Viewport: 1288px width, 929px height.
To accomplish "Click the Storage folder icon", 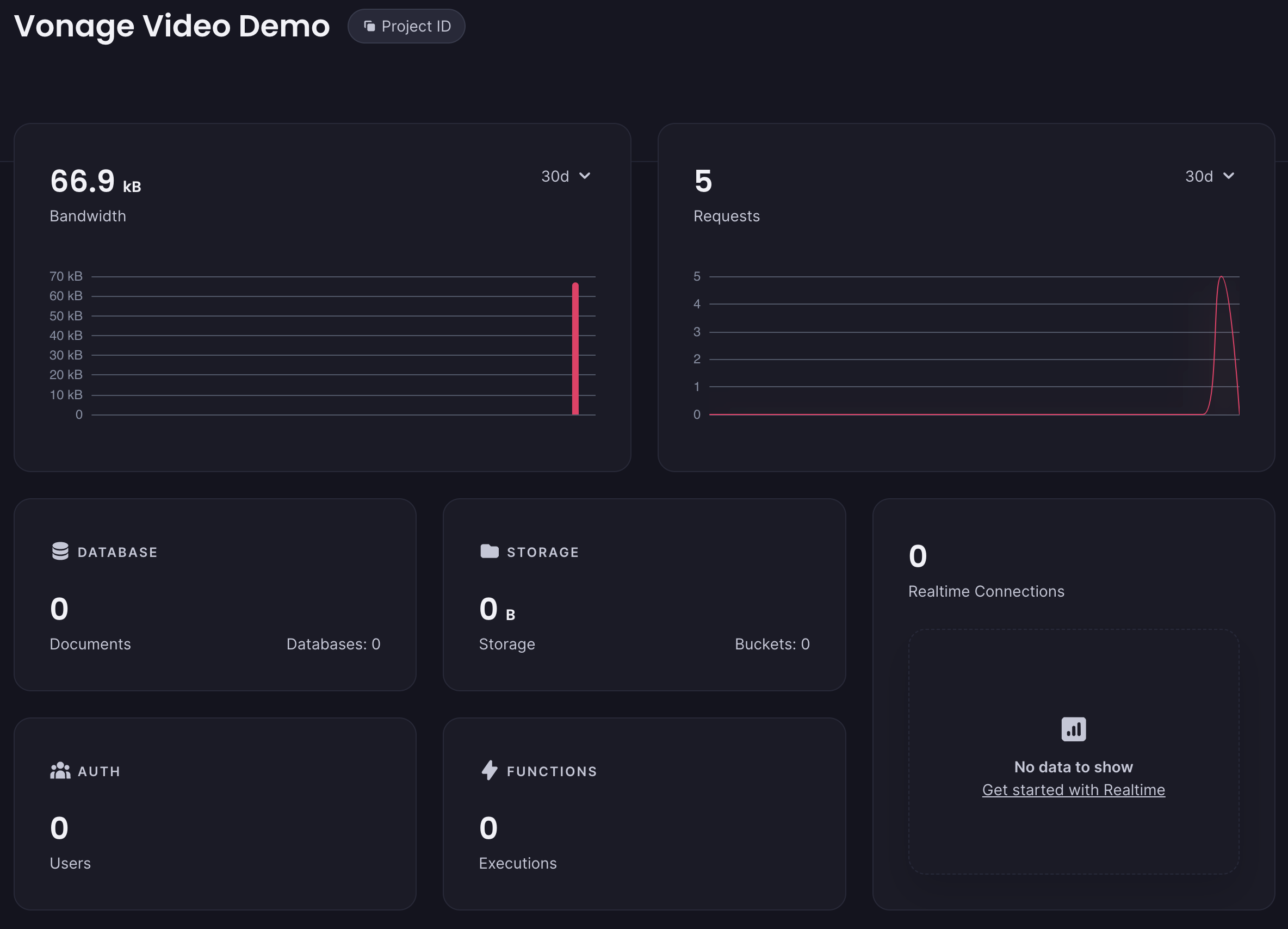I will [x=489, y=551].
